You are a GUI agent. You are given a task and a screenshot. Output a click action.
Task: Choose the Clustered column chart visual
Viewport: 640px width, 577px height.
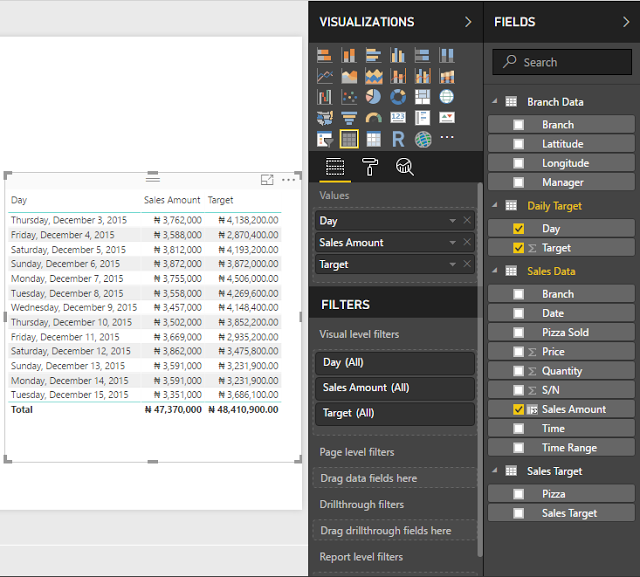[398, 55]
